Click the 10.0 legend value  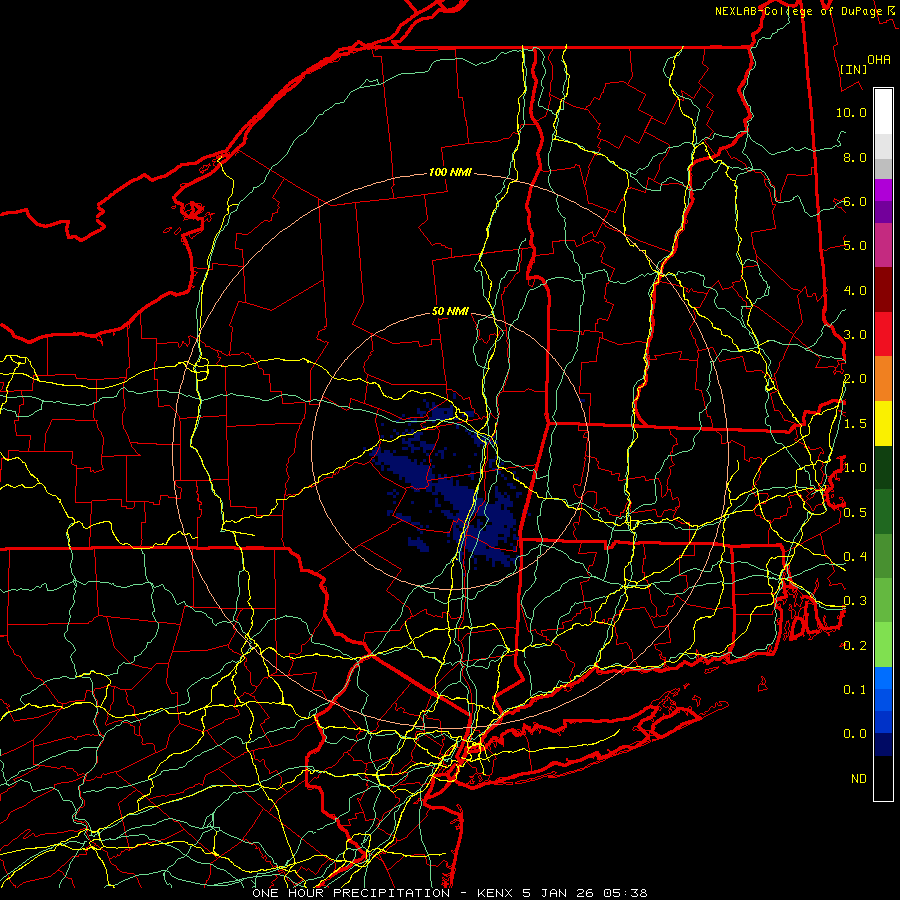[851, 112]
